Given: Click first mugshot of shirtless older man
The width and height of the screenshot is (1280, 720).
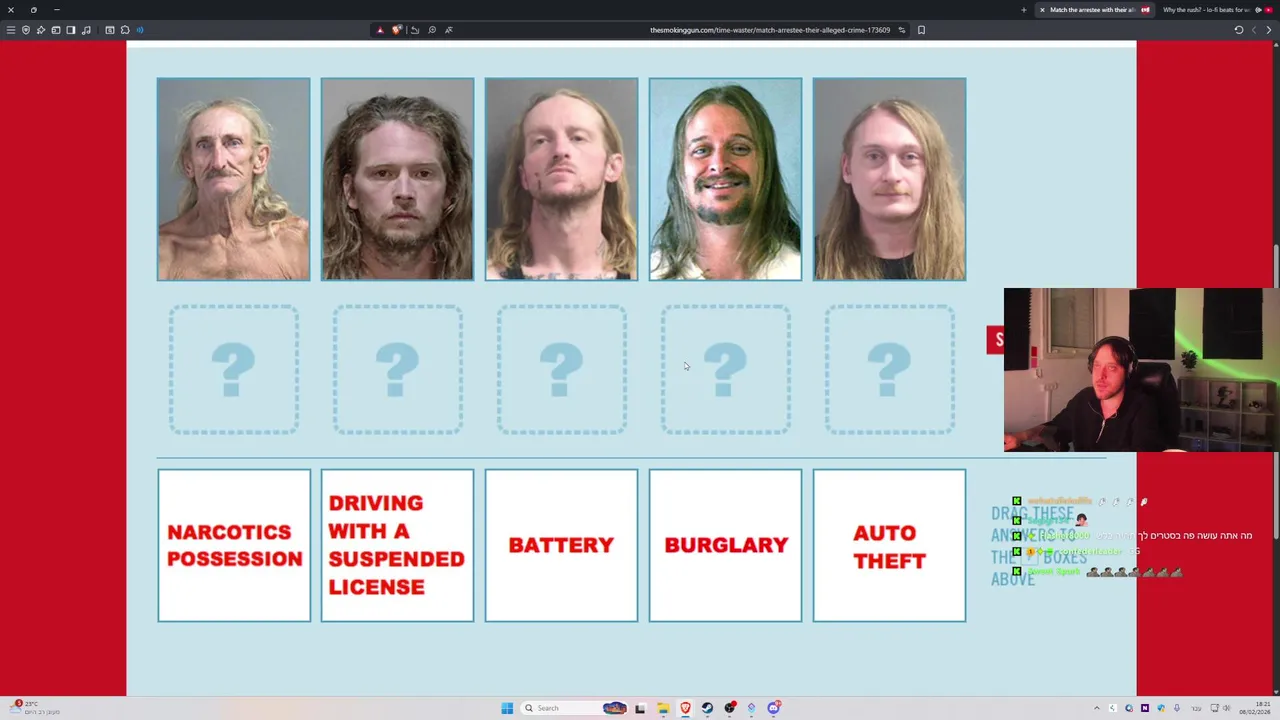Looking at the screenshot, I should click(x=234, y=179).
